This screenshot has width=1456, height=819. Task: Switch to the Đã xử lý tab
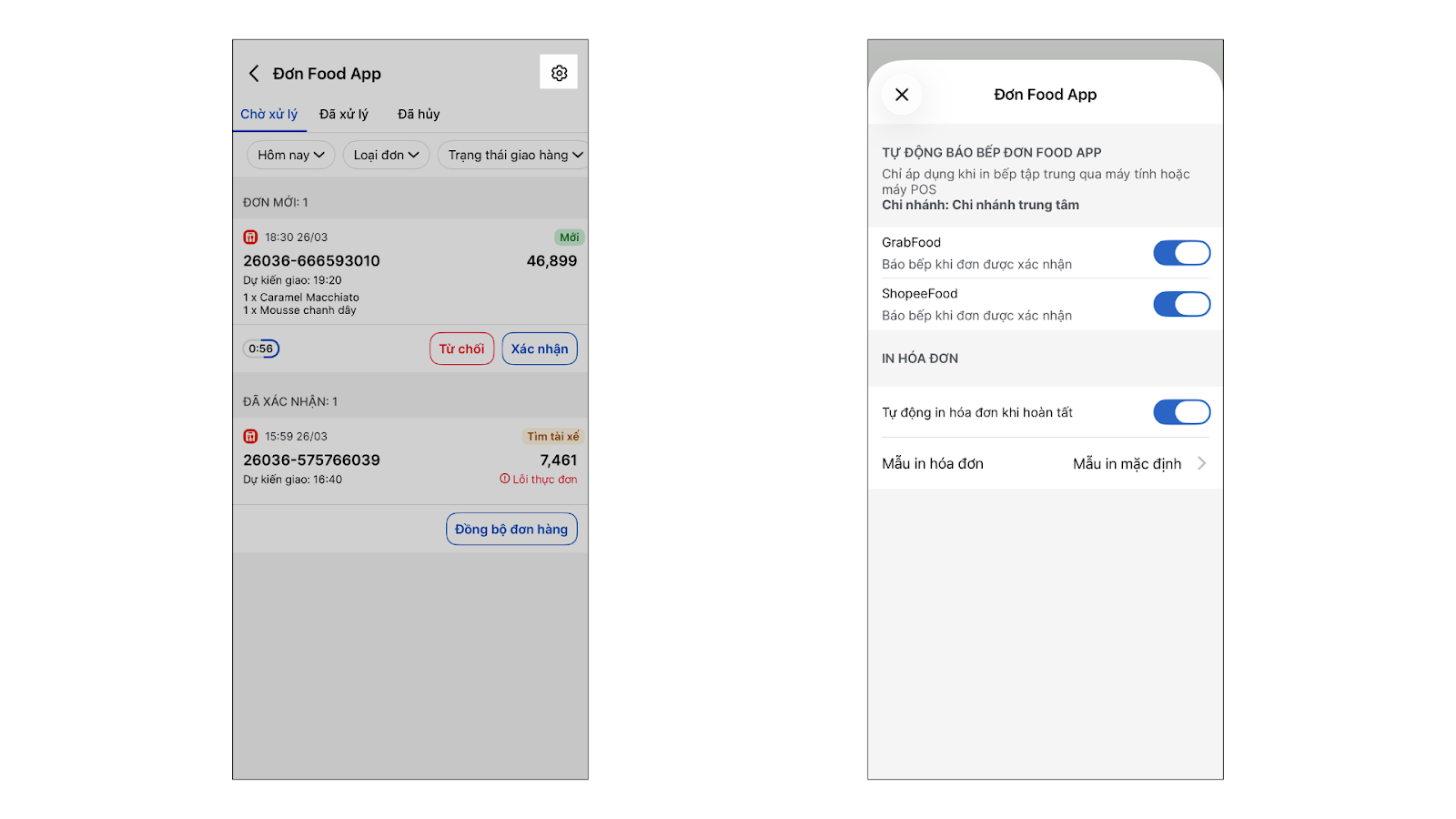click(x=344, y=115)
